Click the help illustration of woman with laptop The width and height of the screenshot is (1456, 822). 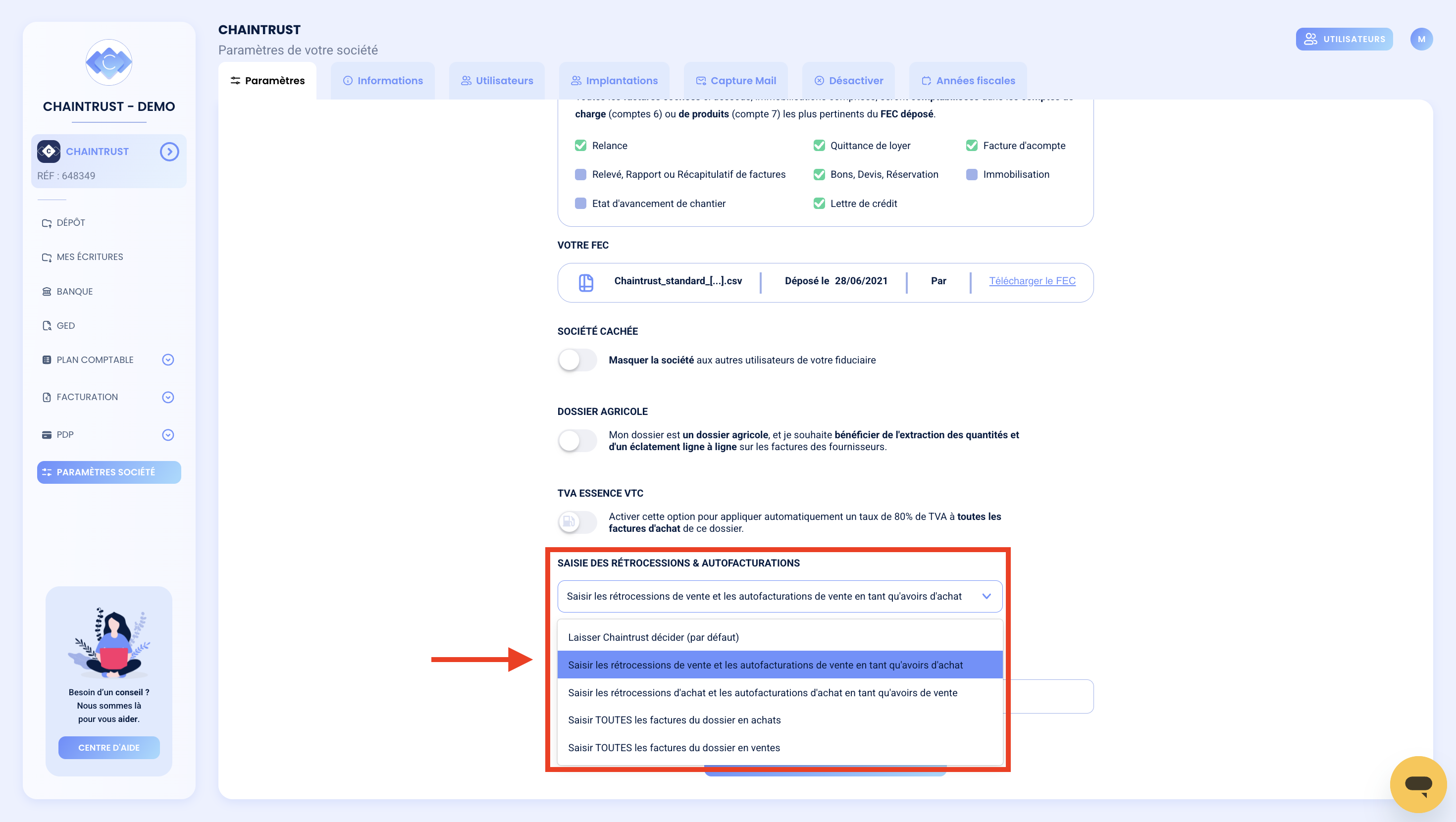tap(109, 643)
